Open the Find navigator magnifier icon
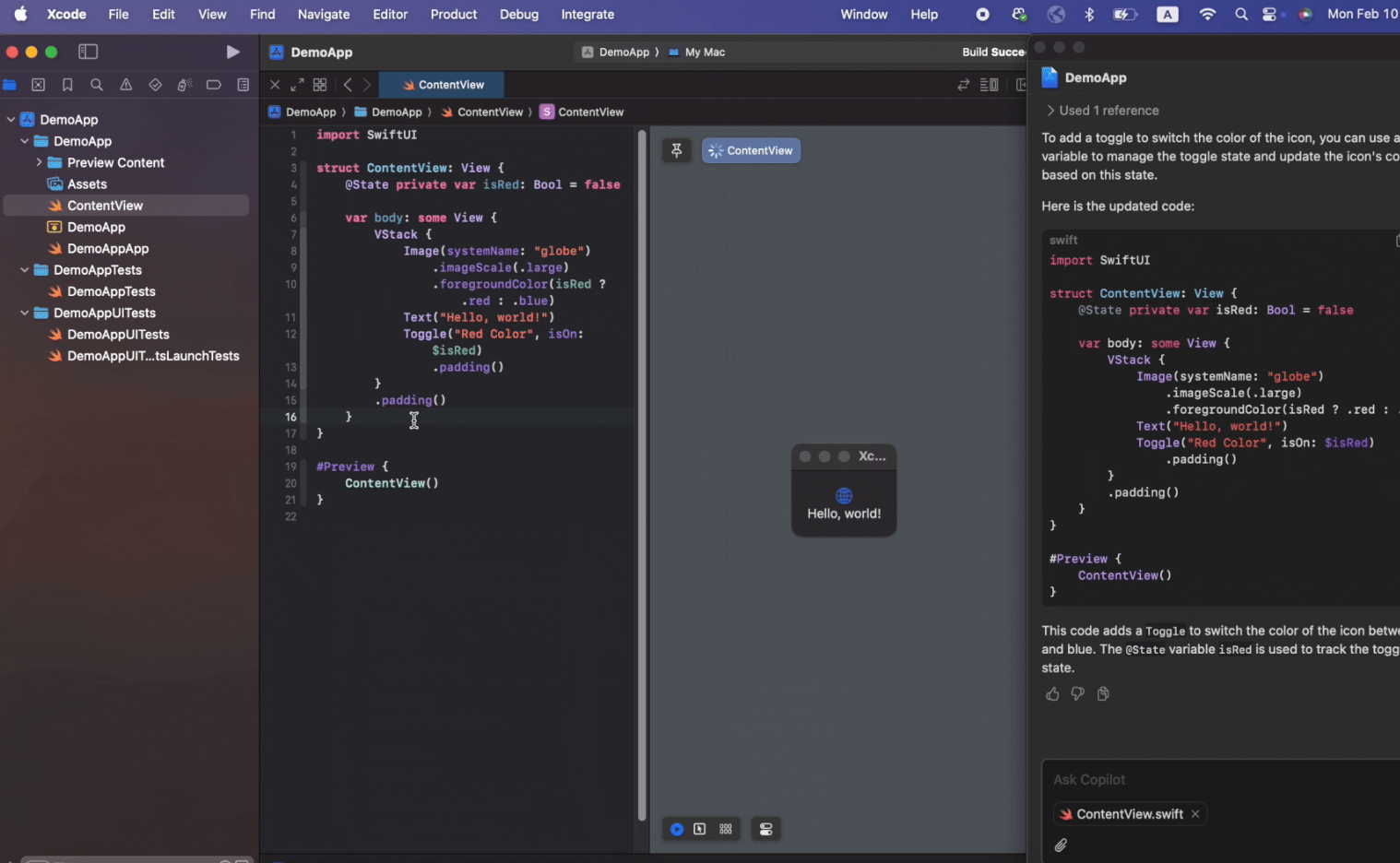This screenshot has width=1400, height=863. 97,85
